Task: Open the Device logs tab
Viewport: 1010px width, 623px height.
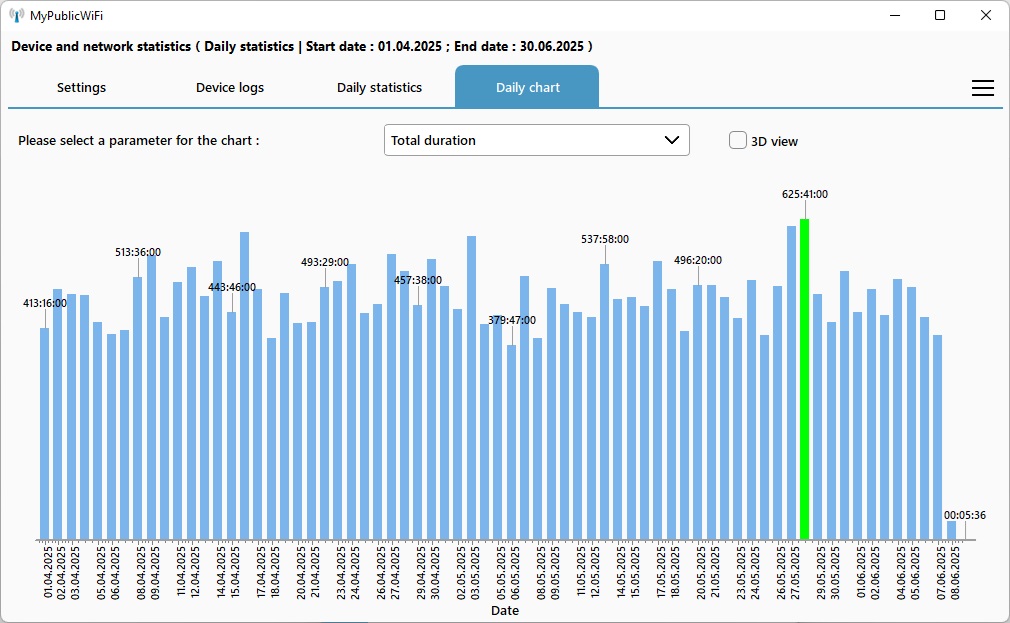Action: [230, 88]
